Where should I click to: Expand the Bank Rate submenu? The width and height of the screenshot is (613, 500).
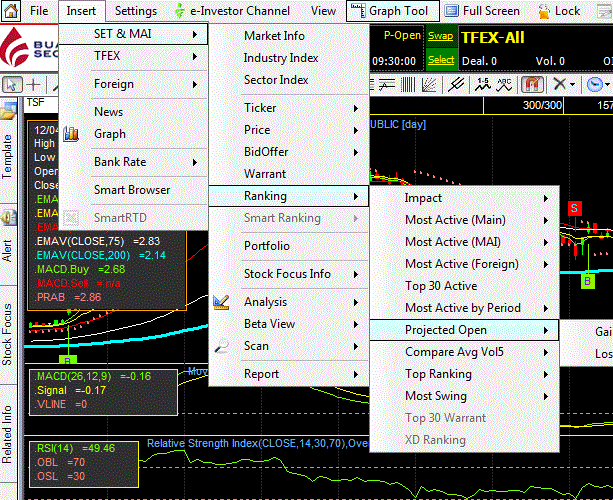click(133, 162)
